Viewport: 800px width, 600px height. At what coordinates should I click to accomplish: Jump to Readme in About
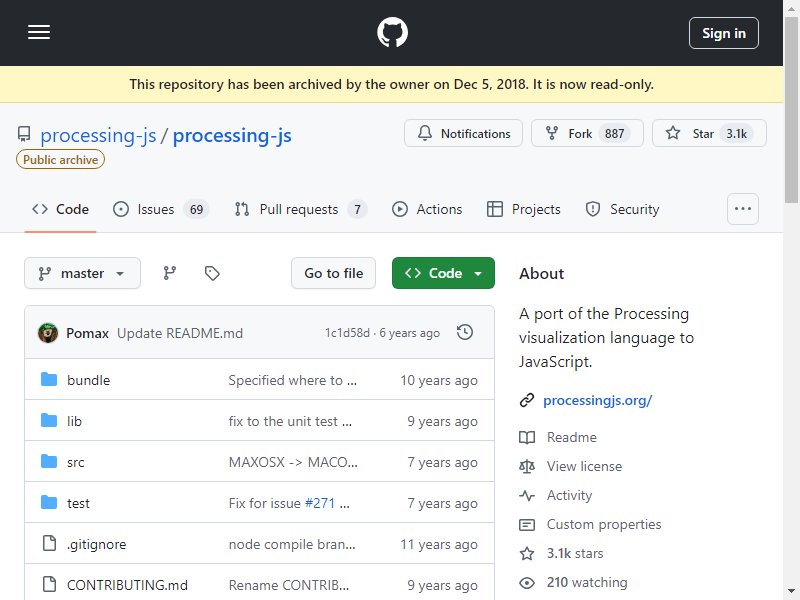pos(571,437)
